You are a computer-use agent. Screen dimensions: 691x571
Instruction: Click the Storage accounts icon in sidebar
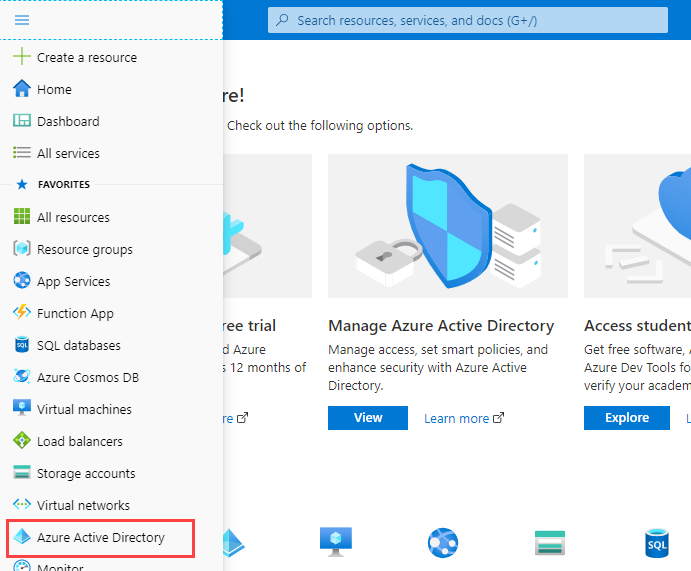(22, 472)
